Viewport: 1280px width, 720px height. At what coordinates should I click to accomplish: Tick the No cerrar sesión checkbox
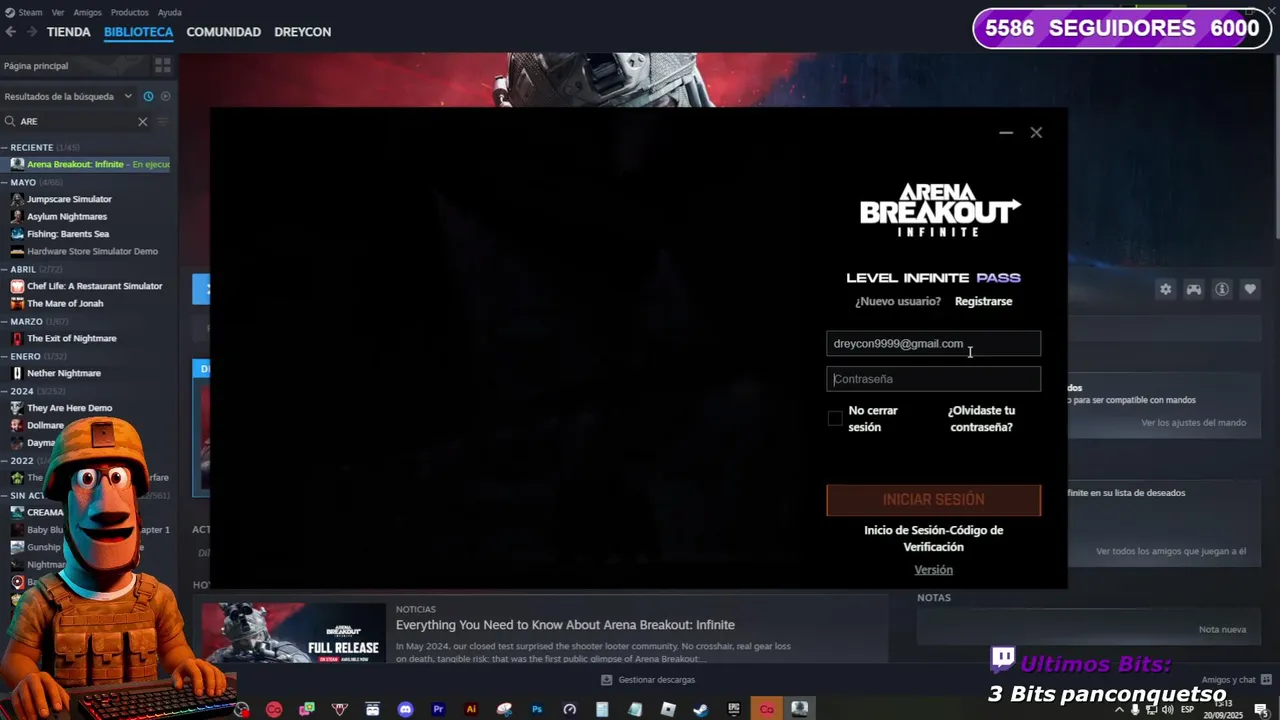[x=835, y=419]
